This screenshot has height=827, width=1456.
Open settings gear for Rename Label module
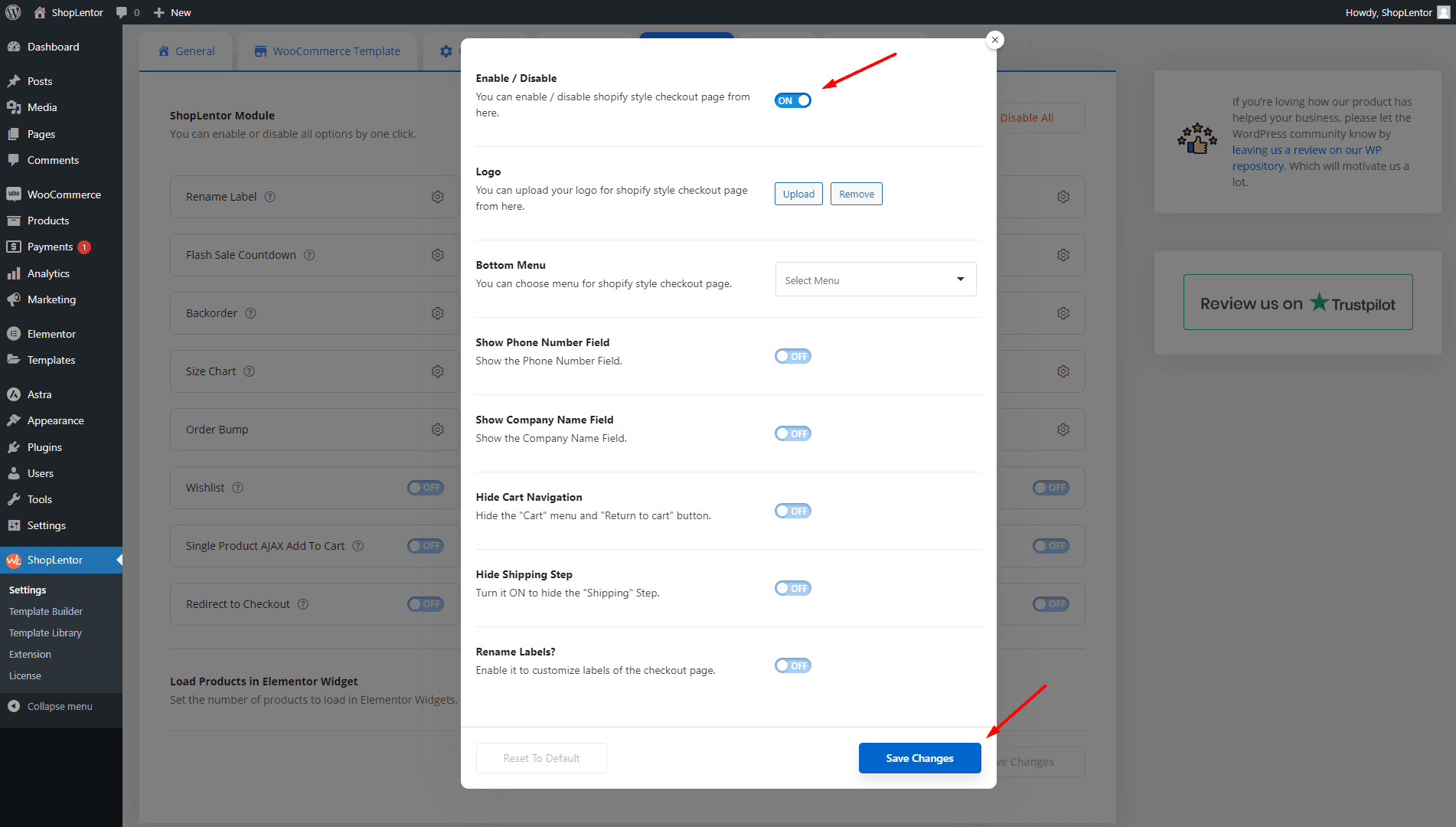pos(437,197)
